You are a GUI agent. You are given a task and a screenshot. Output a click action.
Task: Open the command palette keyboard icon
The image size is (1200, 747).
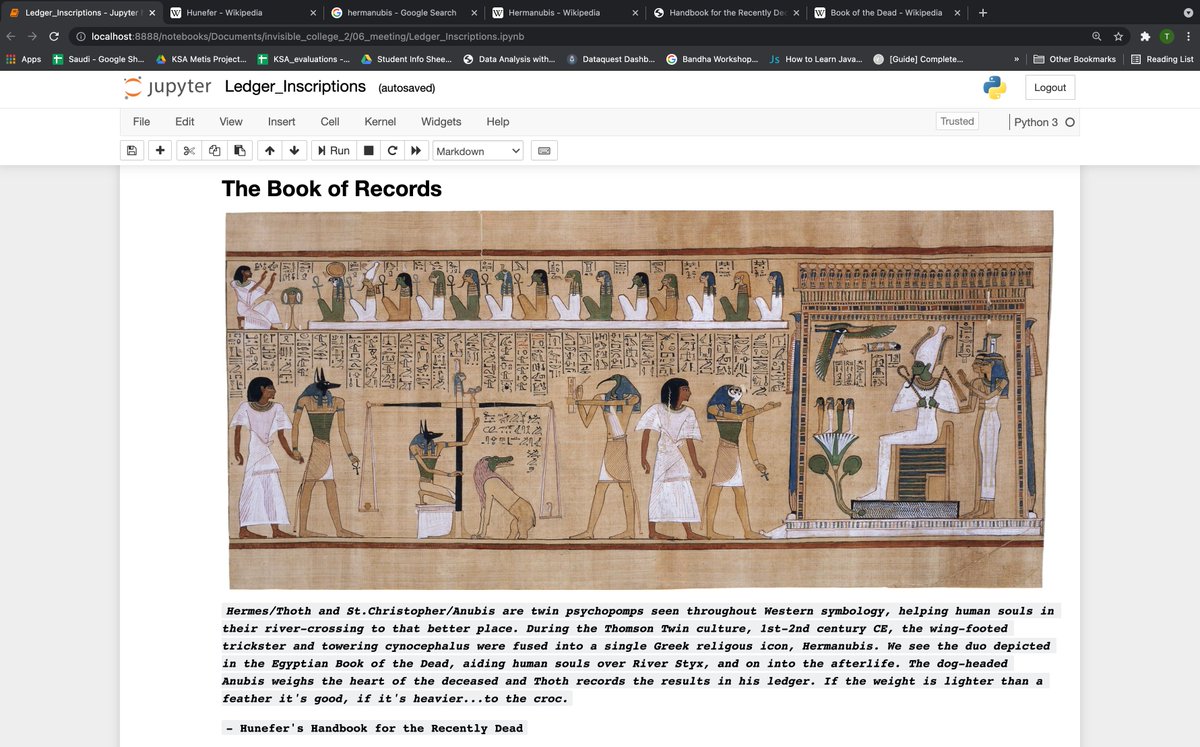coord(544,151)
